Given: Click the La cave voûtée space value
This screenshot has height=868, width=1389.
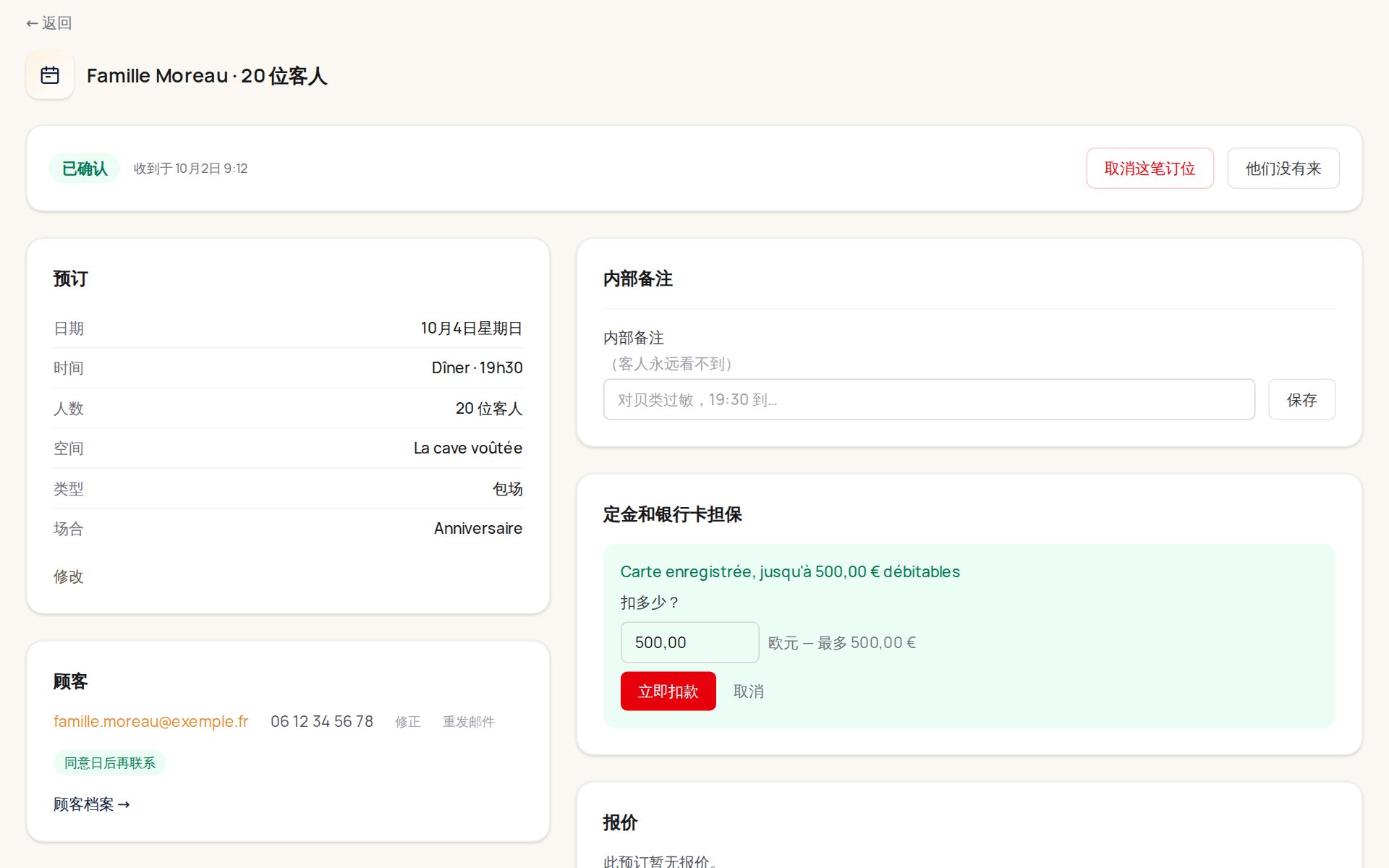Looking at the screenshot, I should point(468,448).
